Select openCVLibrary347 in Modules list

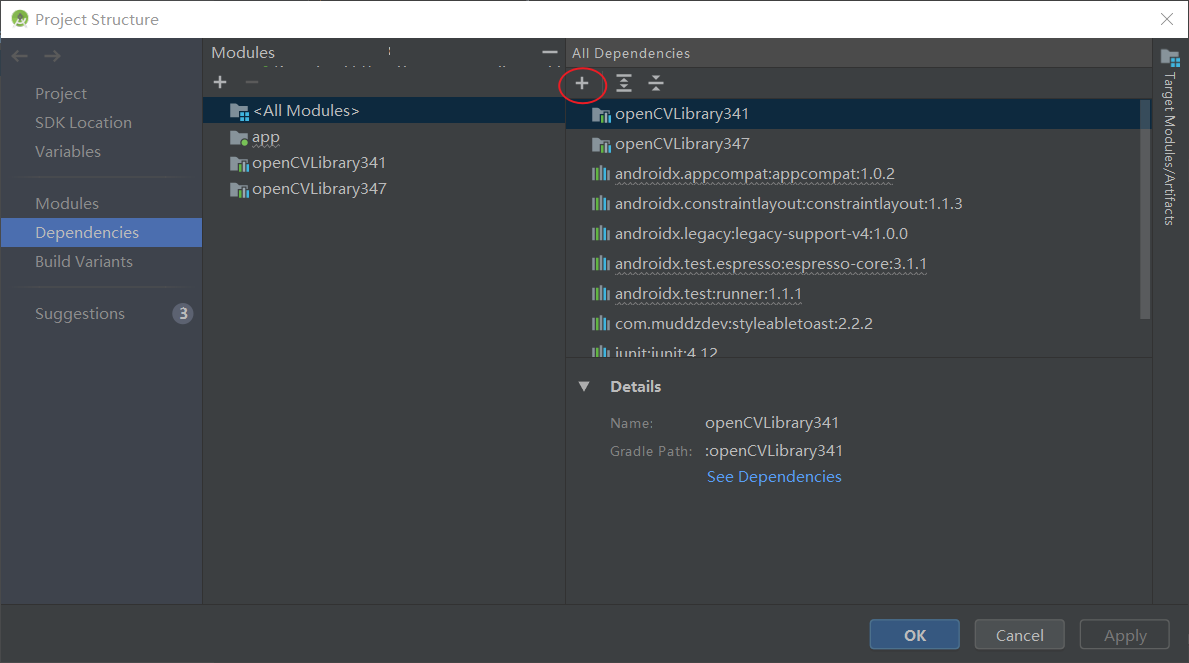point(384,189)
